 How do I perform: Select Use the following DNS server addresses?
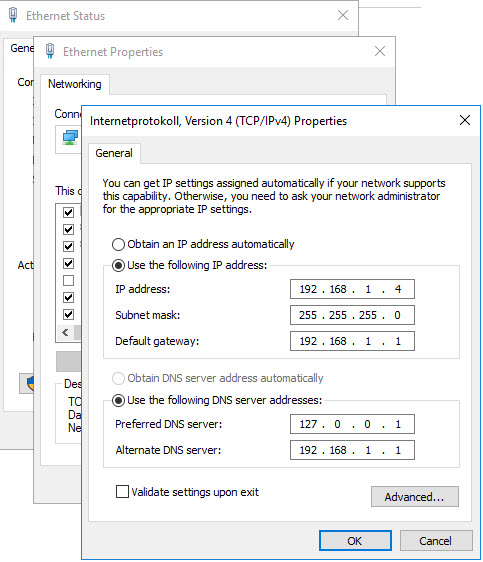[118, 400]
